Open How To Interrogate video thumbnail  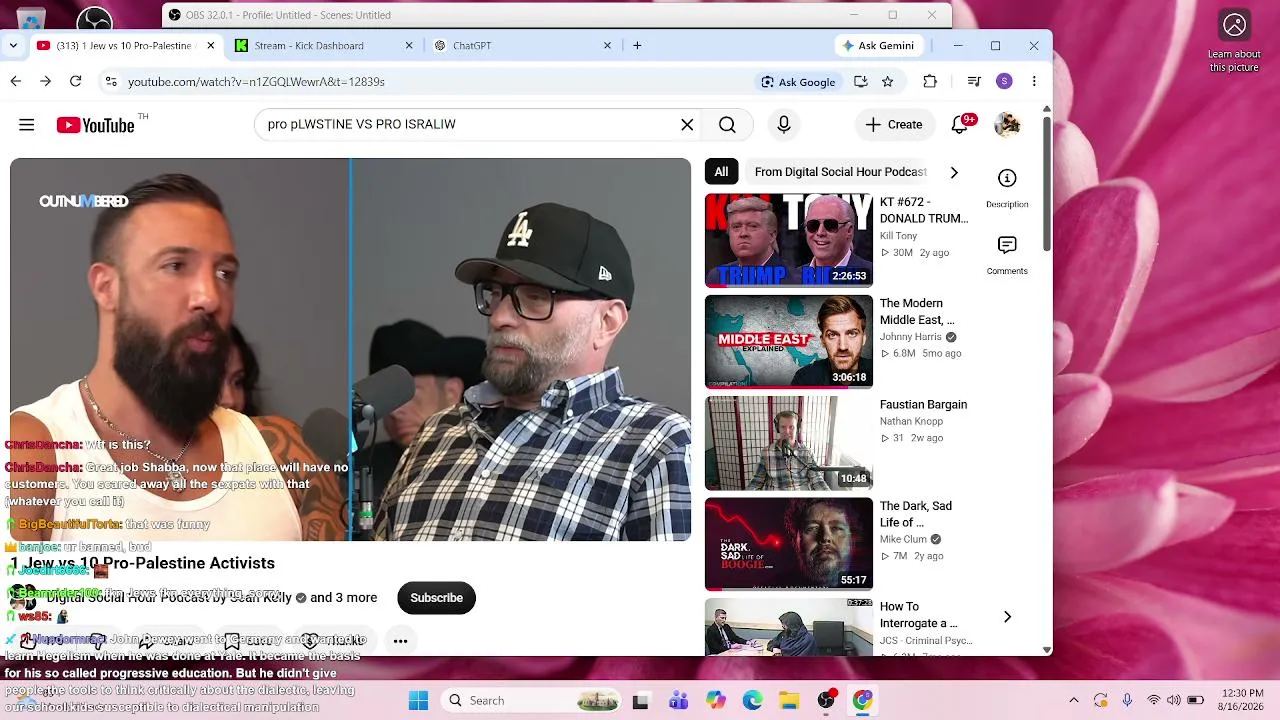tap(789, 626)
